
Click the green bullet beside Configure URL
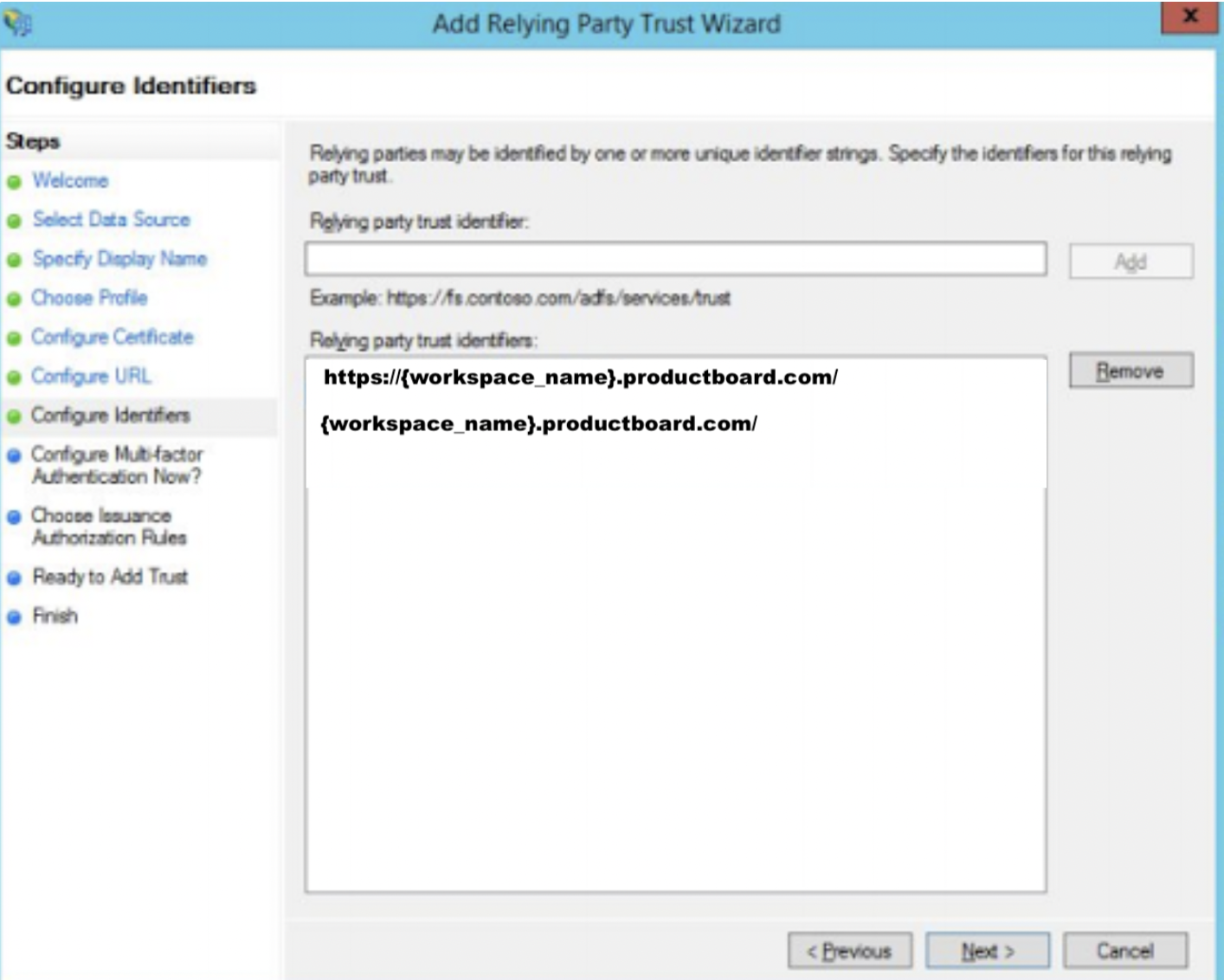click(x=14, y=377)
